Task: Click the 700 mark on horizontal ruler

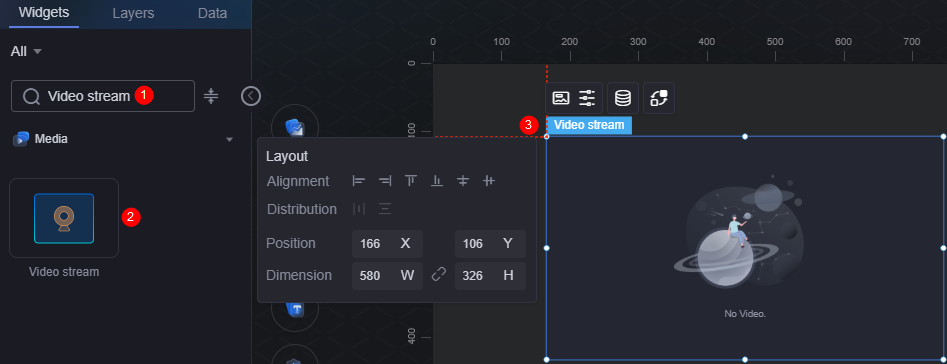Action: click(912, 42)
